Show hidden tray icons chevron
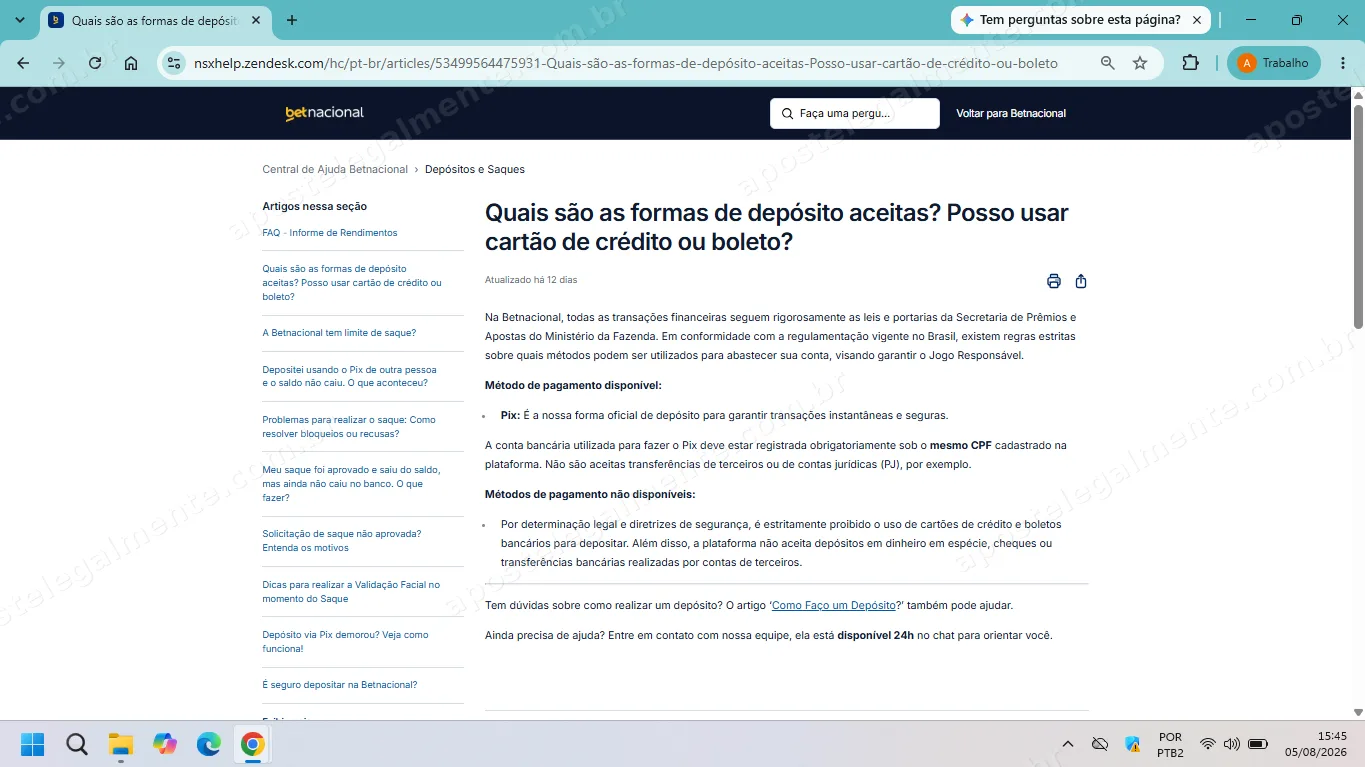This screenshot has height=767, width=1365. click(1068, 744)
